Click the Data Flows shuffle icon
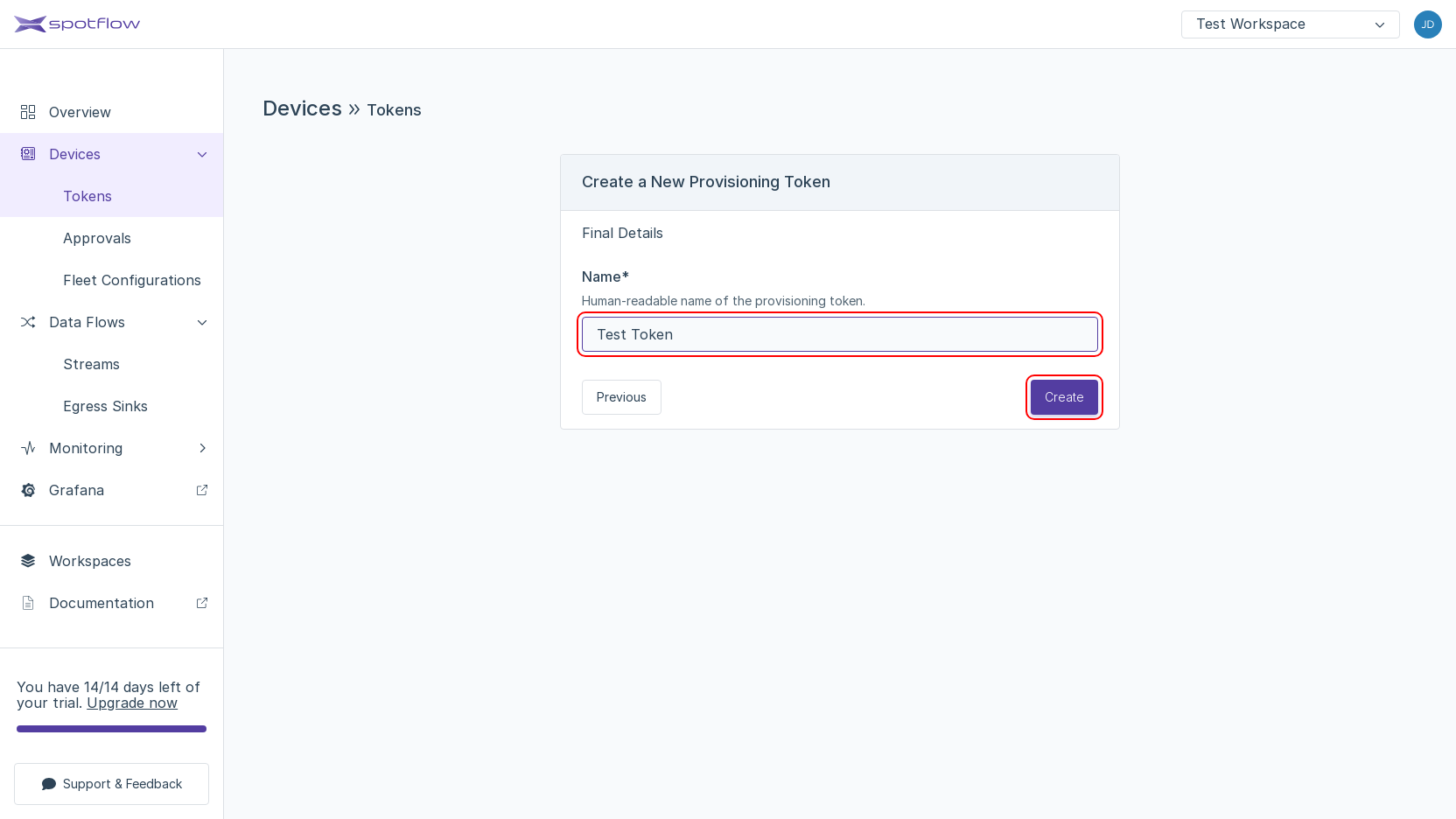This screenshot has width=1456, height=819. (x=28, y=322)
